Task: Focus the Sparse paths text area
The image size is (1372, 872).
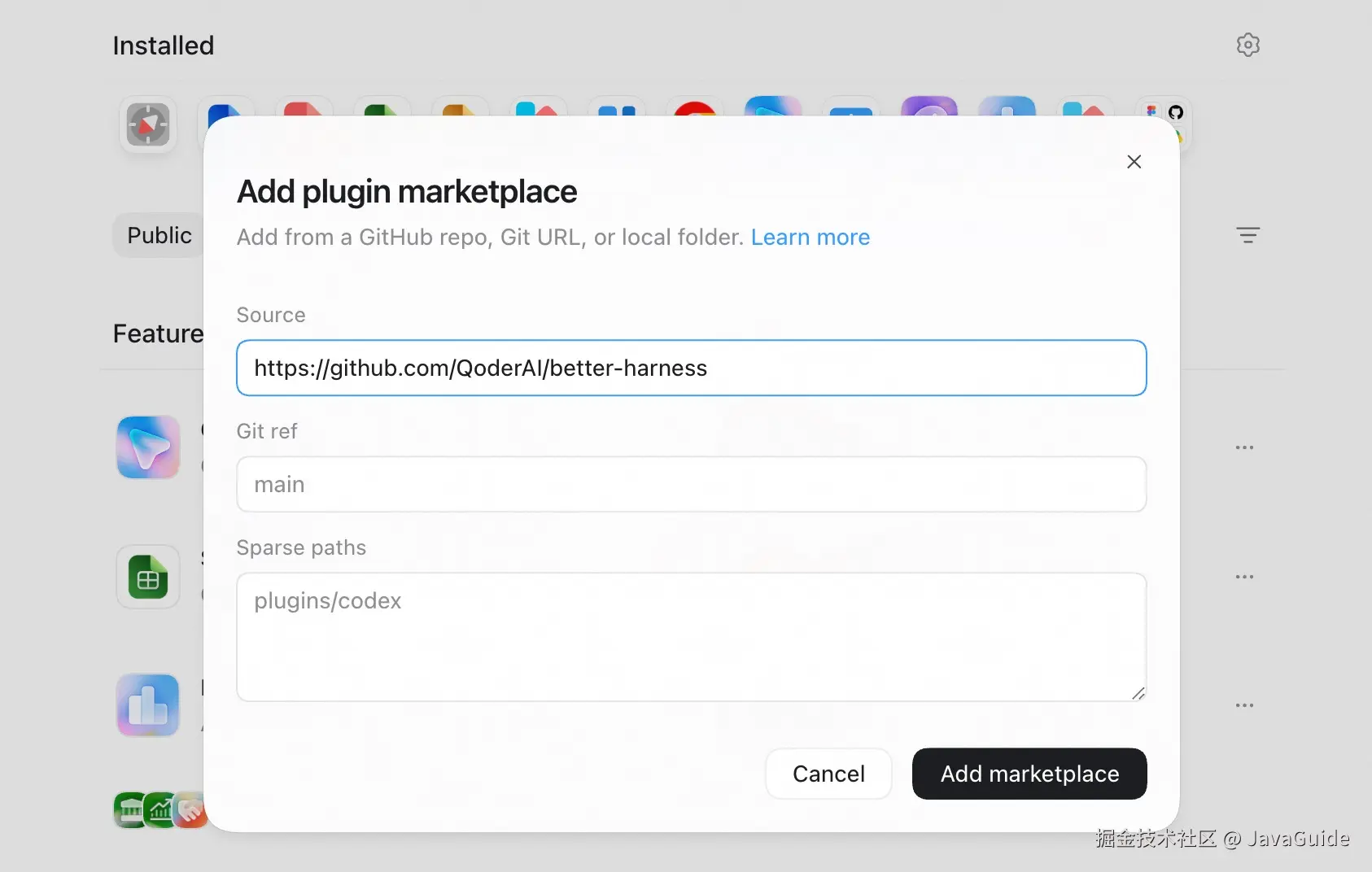Action: tap(692, 637)
